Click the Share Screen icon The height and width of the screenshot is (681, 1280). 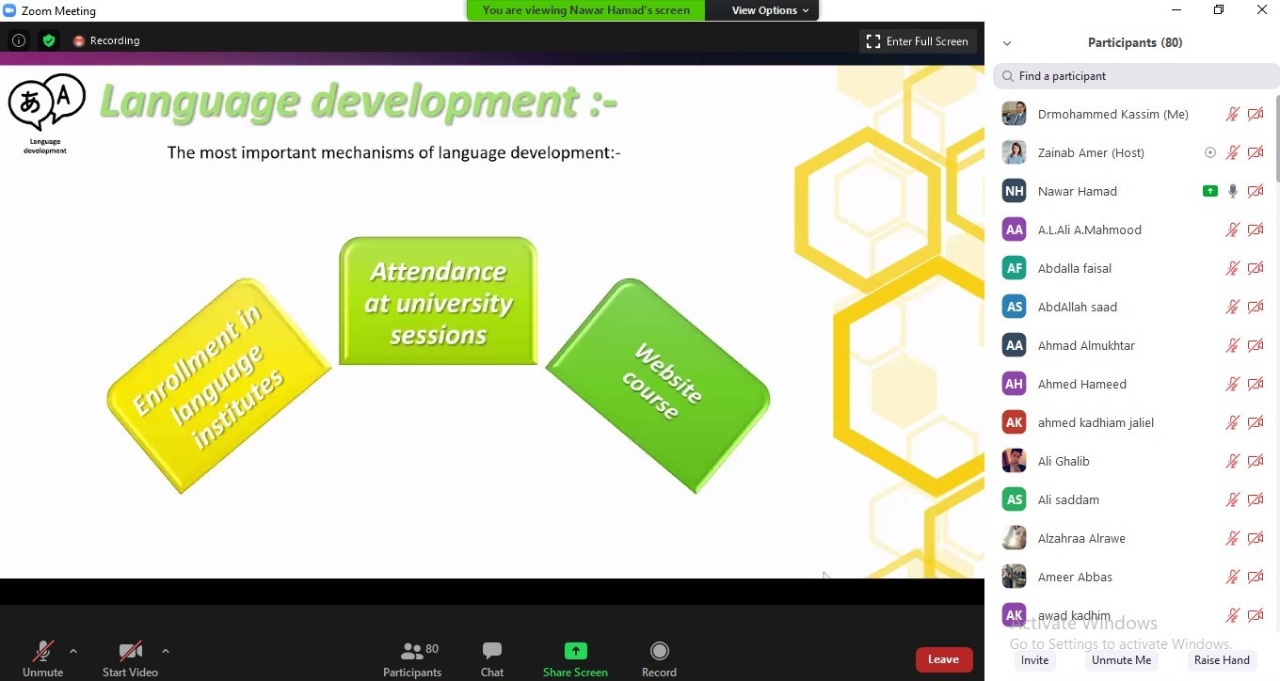(x=575, y=651)
